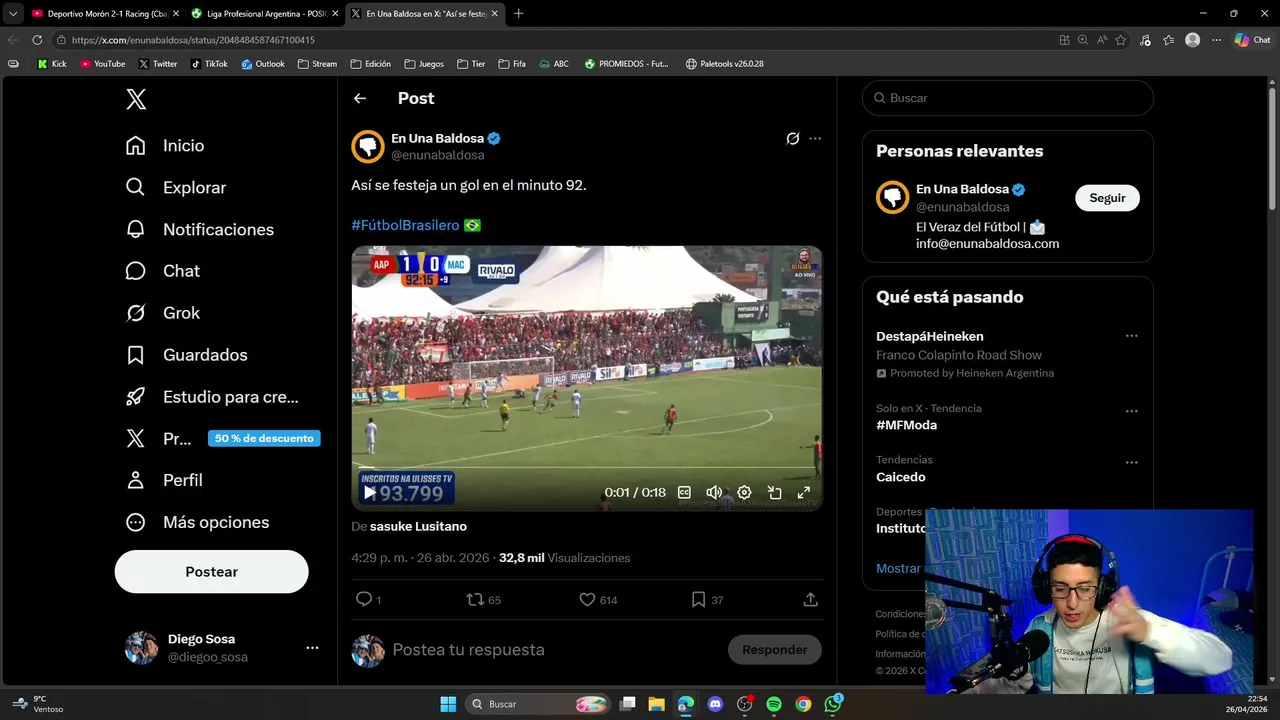Open the tab search dropdown arrow

coord(13,13)
